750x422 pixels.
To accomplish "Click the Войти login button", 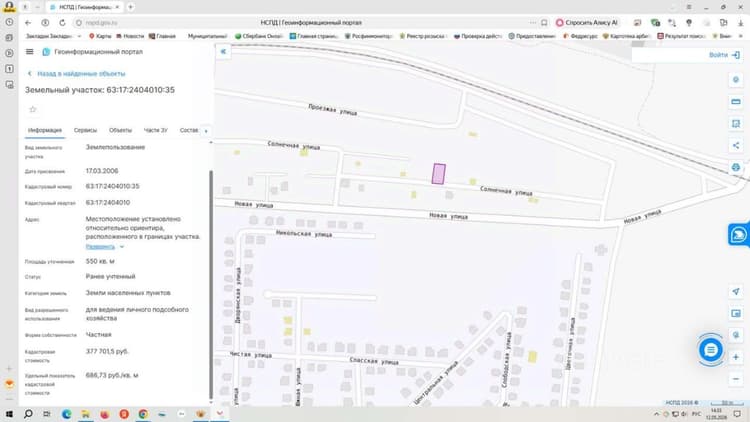I will [x=724, y=55].
